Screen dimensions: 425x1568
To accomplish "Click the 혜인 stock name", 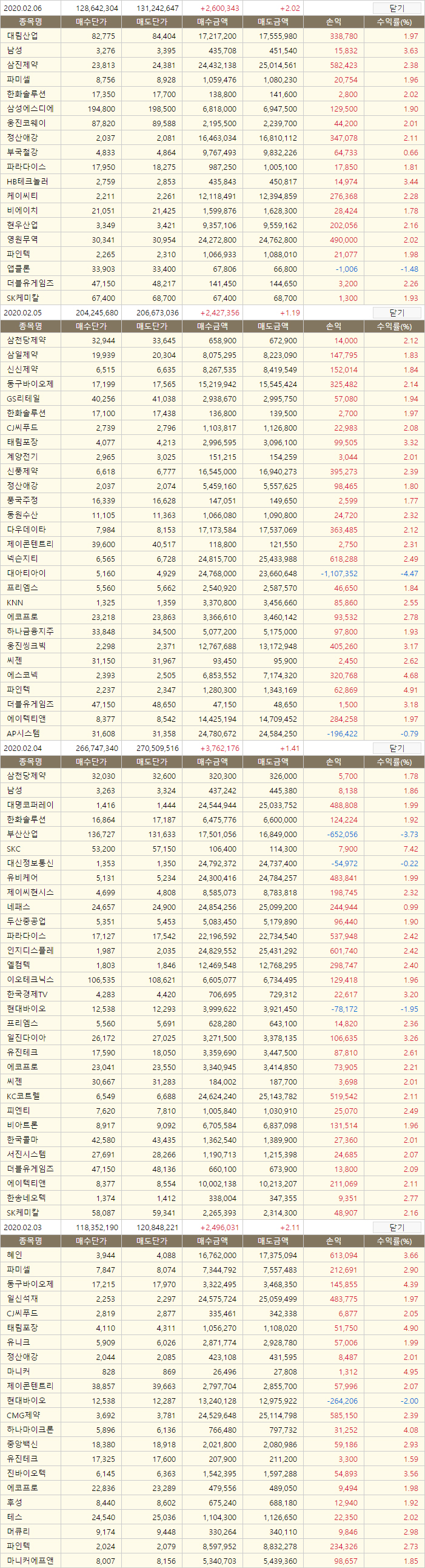I will coord(15,1255).
